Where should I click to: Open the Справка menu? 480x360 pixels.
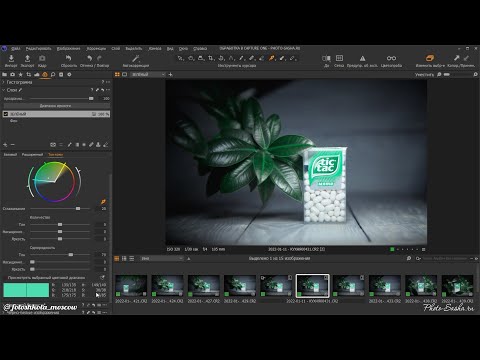point(200,49)
